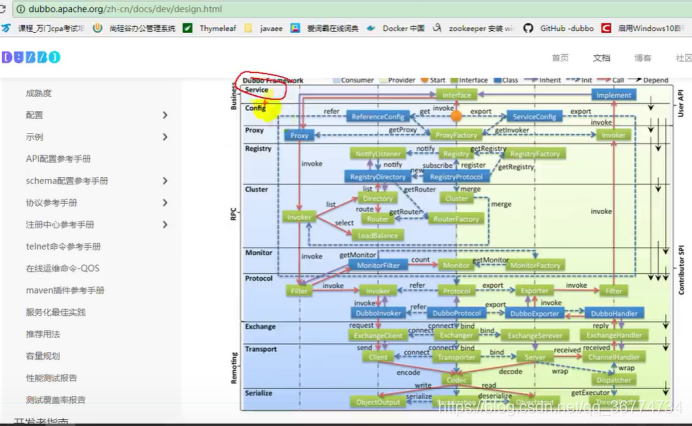Click the ServiceConfig box in diagram
The height and width of the screenshot is (426, 692).
534,117
